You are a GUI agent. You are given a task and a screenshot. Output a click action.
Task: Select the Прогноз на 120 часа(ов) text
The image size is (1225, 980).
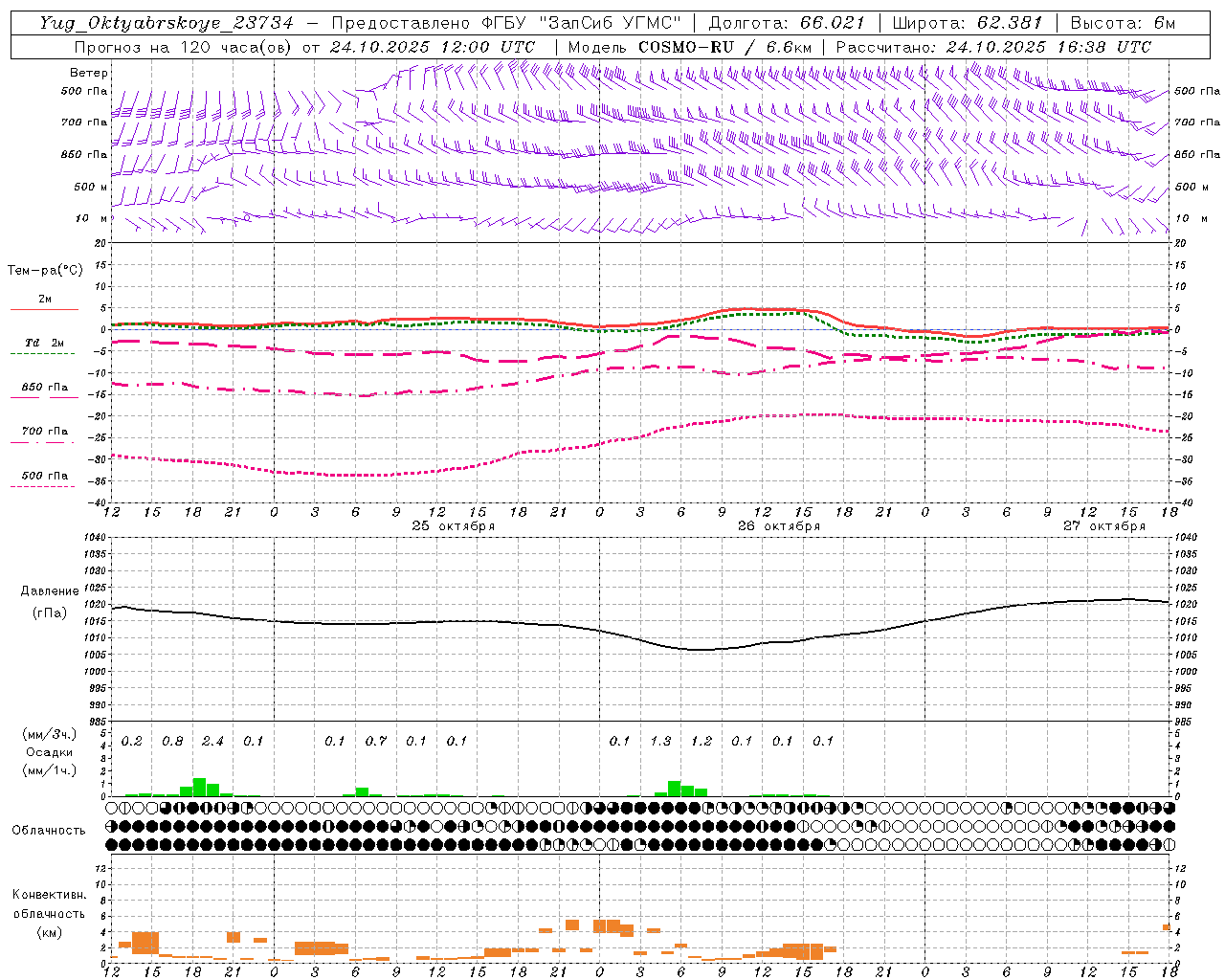click(x=184, y=47)
